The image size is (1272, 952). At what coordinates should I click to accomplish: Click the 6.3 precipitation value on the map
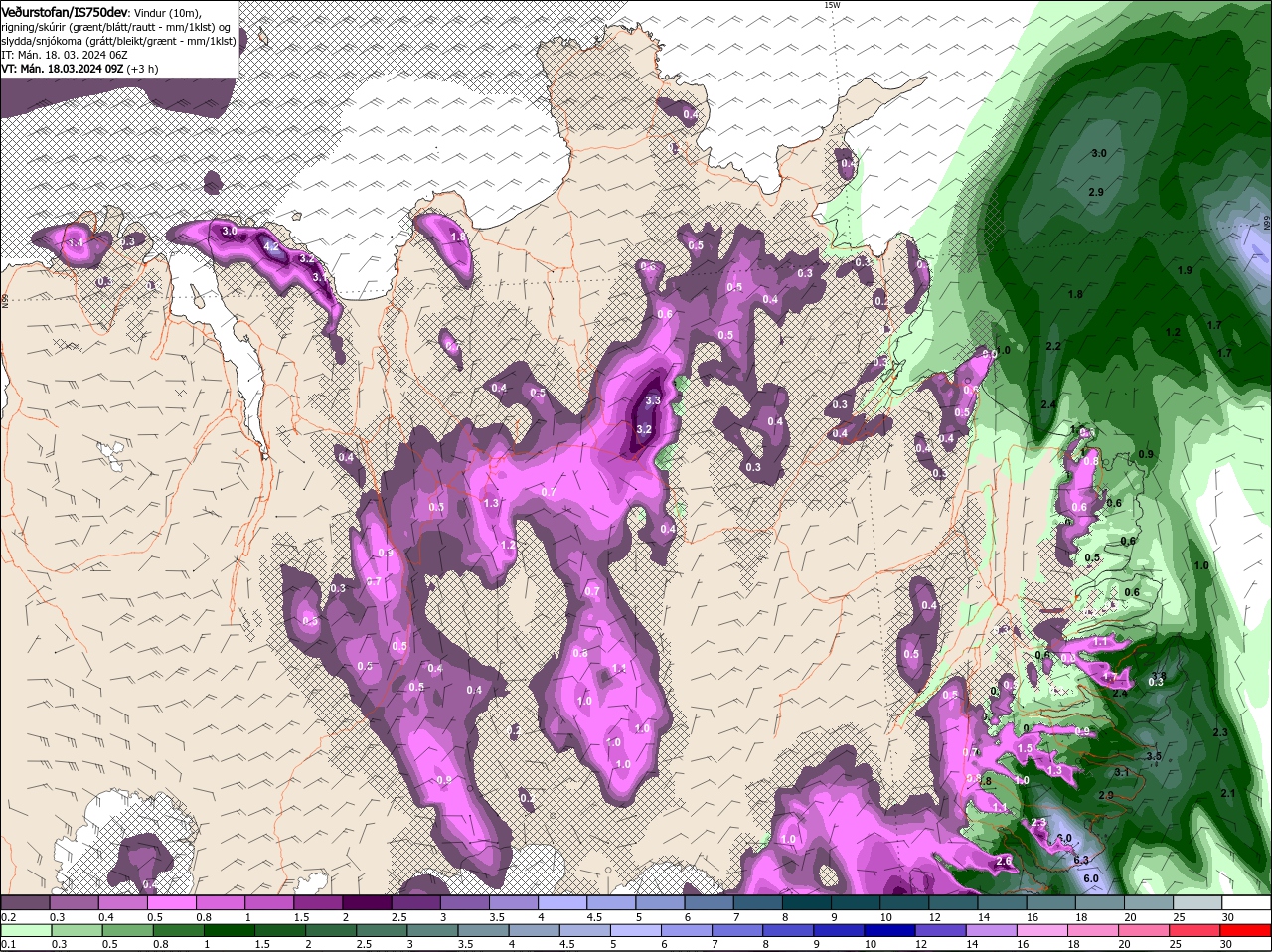coord(1081,860)
